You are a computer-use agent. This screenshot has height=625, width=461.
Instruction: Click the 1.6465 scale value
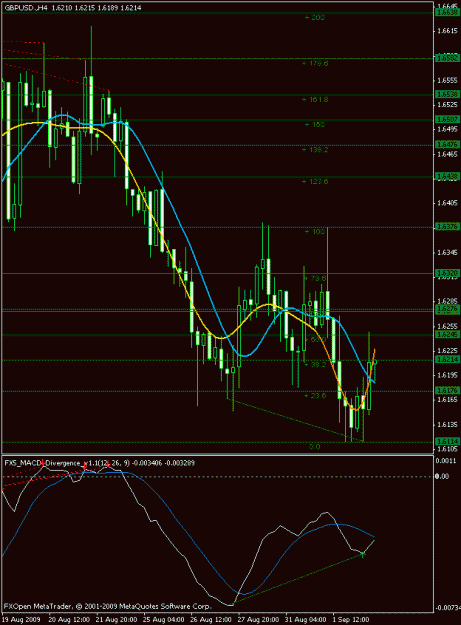click(x=447, y=154)
